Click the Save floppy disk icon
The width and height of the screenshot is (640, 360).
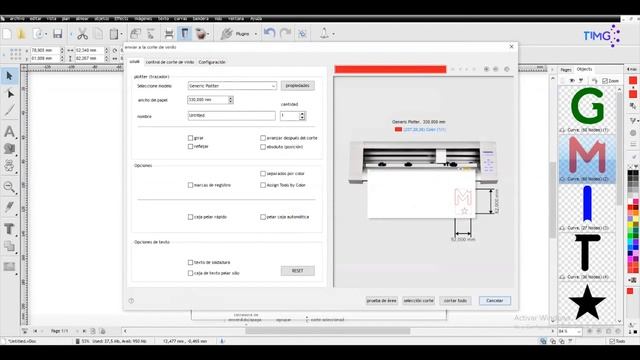coord(58,34)
